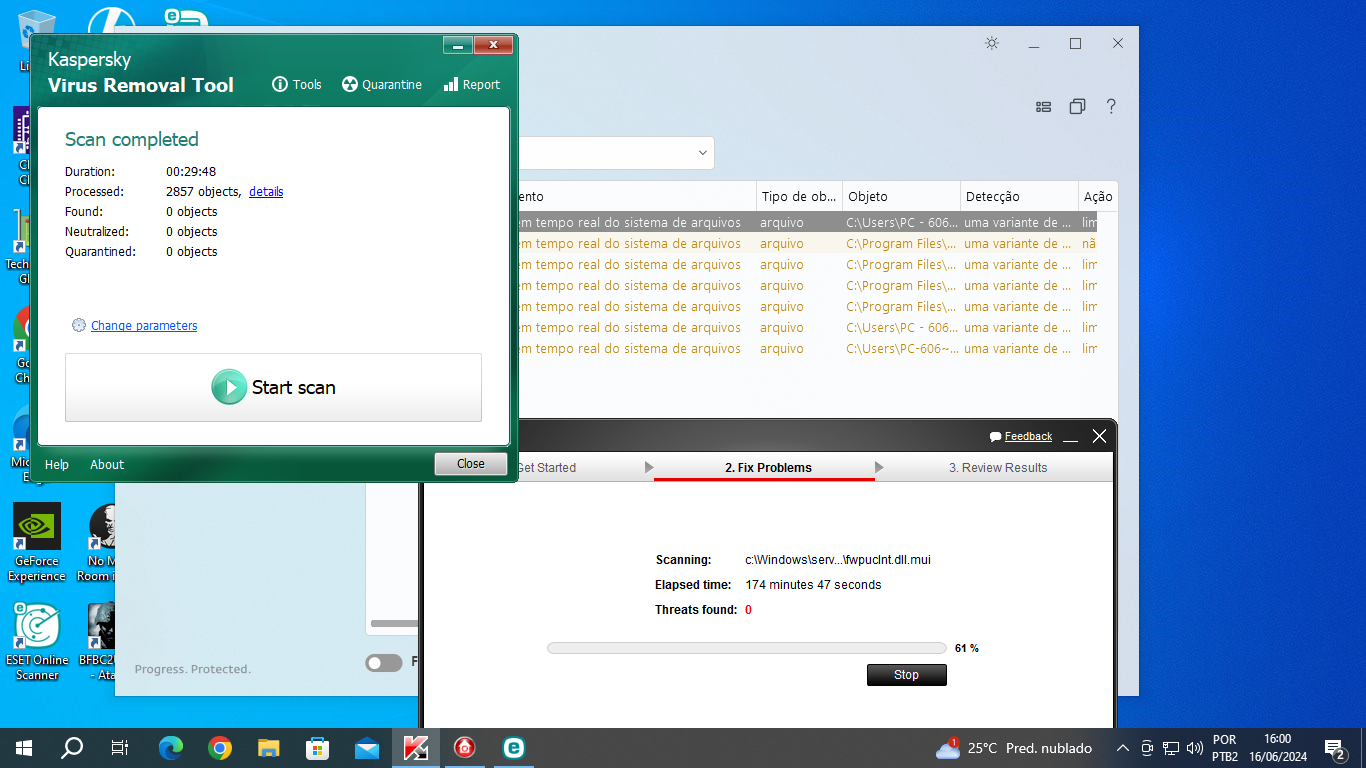Image resolution: width=1366 pixels, height=768 pixels.
Task: Open clock showing 16:00 16/06/2024
Action: 1277,748
